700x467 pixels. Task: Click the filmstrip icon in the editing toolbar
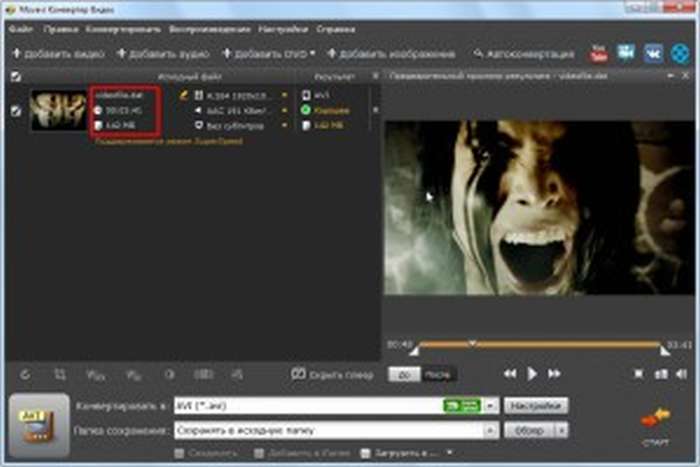click(203, 375)
